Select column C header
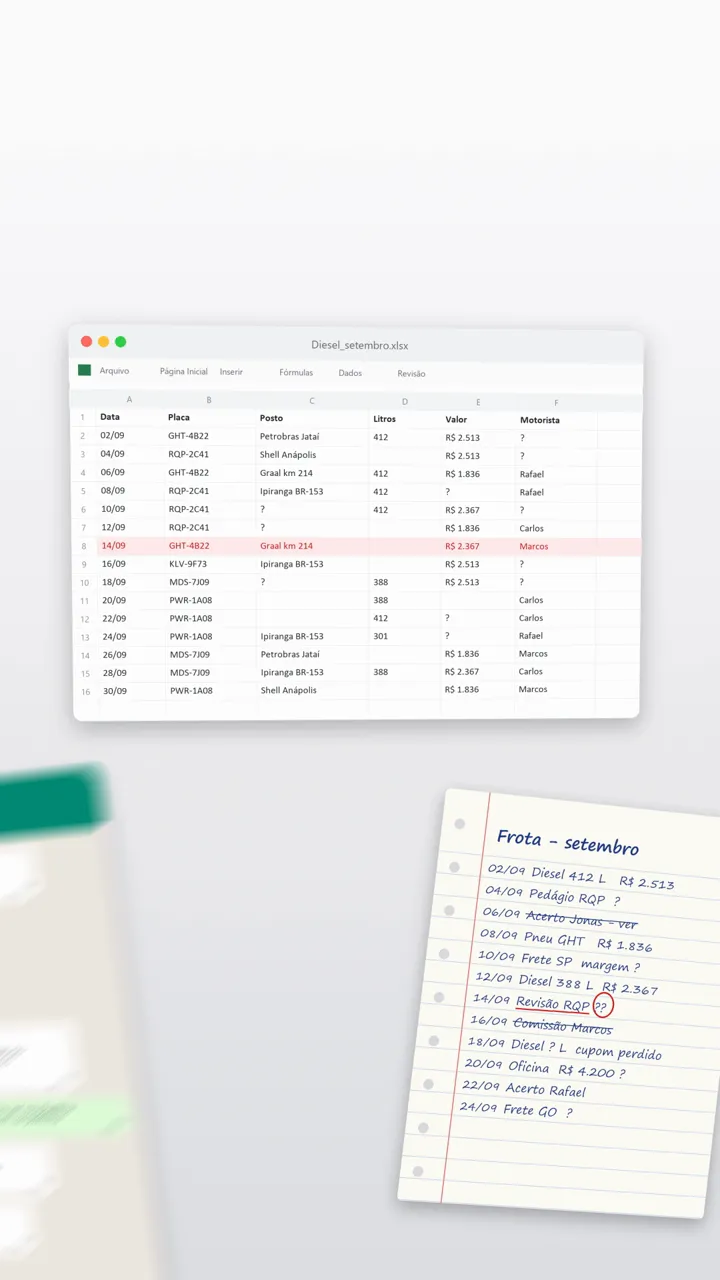This screenshot has height=1280, width=720. [x=312, y=401]
